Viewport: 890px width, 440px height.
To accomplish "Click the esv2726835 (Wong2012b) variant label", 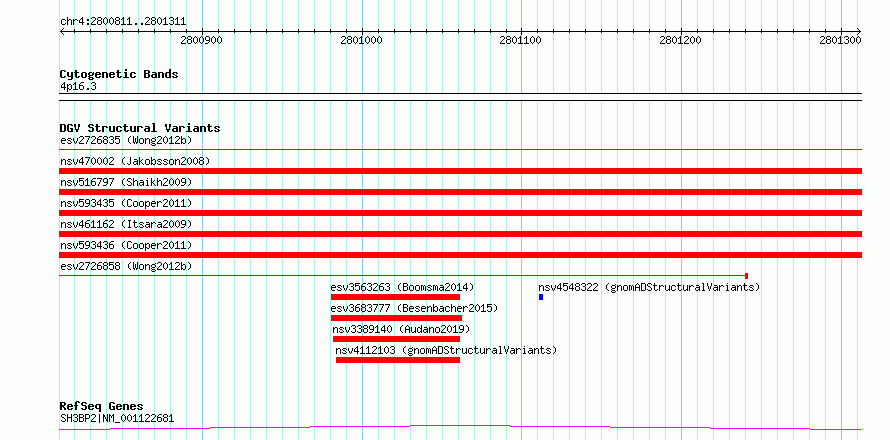I will click(127, 140).
